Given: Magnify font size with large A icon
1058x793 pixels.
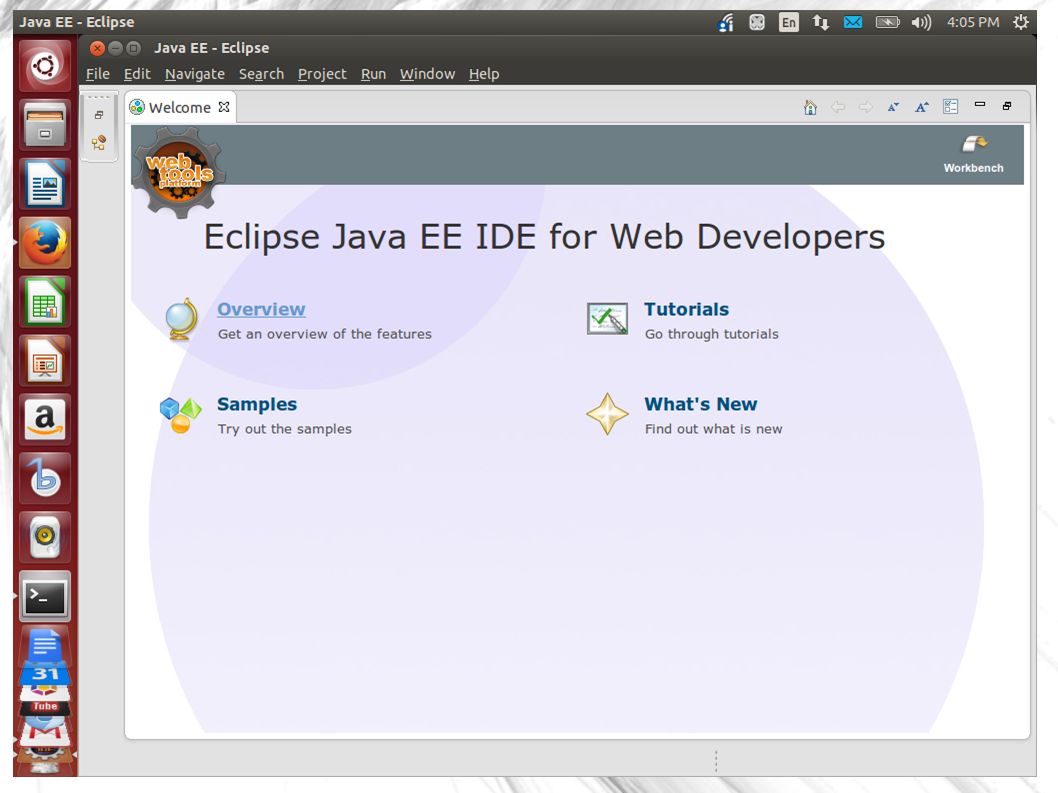Looking at the screenshot, I should [x=922, y=107].
